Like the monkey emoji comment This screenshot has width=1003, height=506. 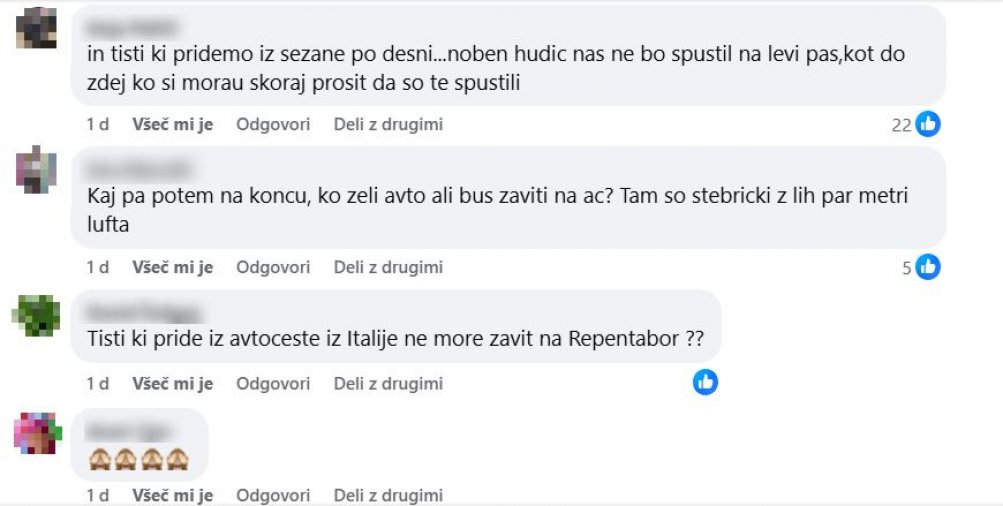[x=172, y=496]
